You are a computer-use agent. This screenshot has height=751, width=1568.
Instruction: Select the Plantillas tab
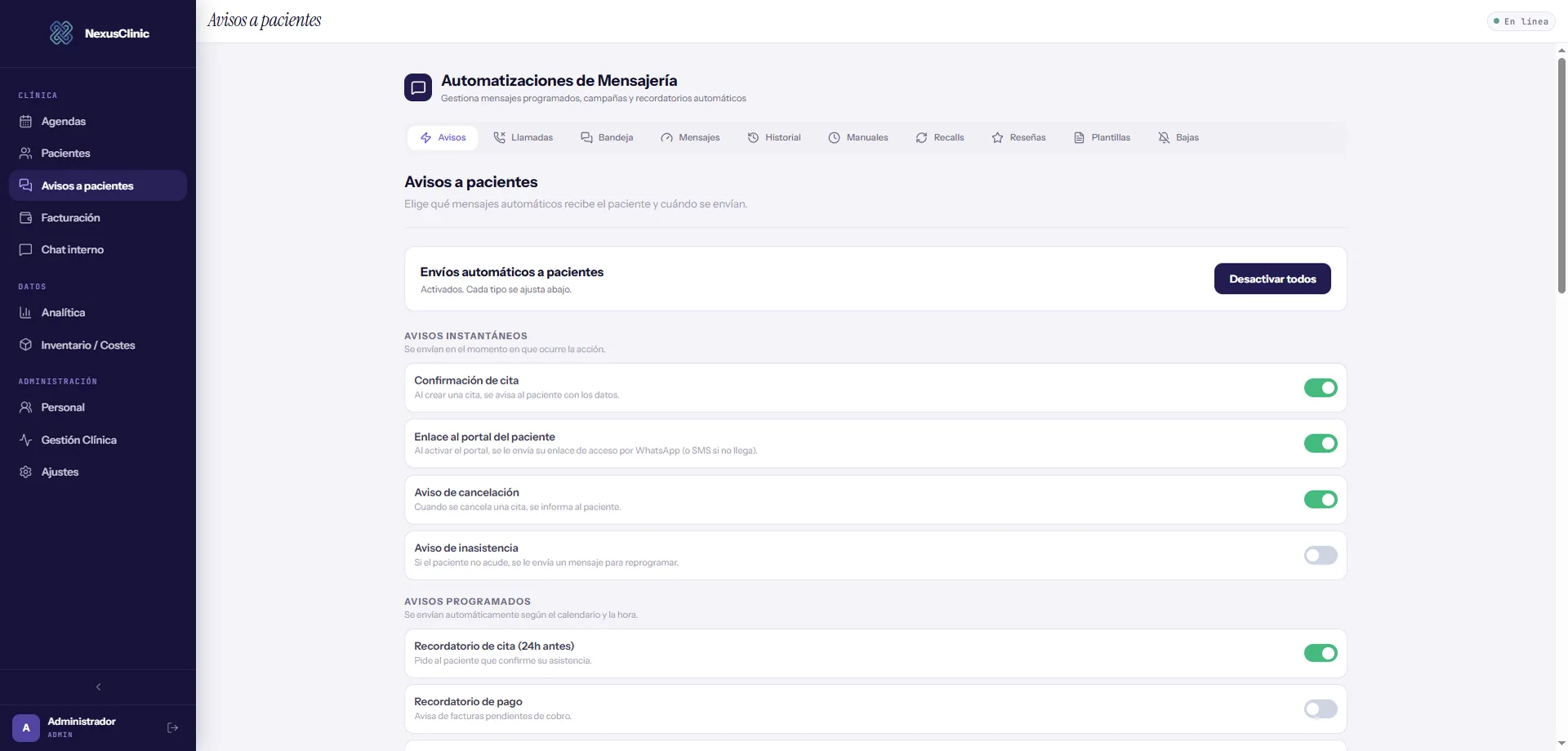[x=1102, y=137]
